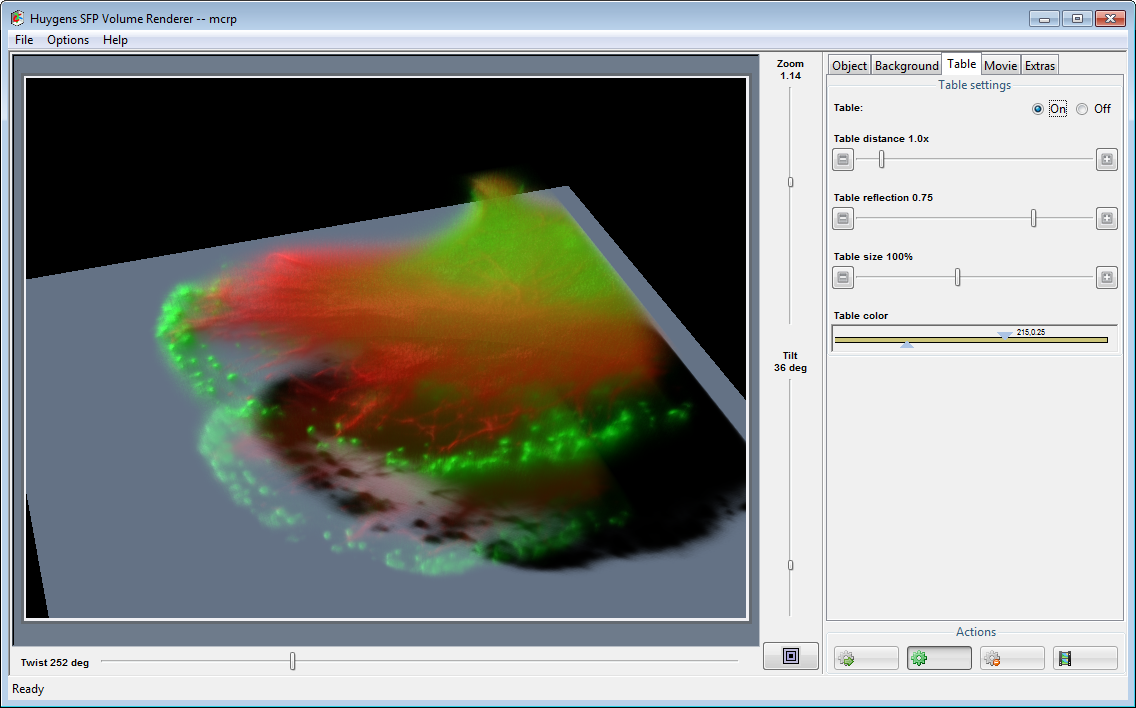The height and width of the screenshot is (708, 1136).
Task: Decrease Table distance with minus button
Action: (843, 160)
